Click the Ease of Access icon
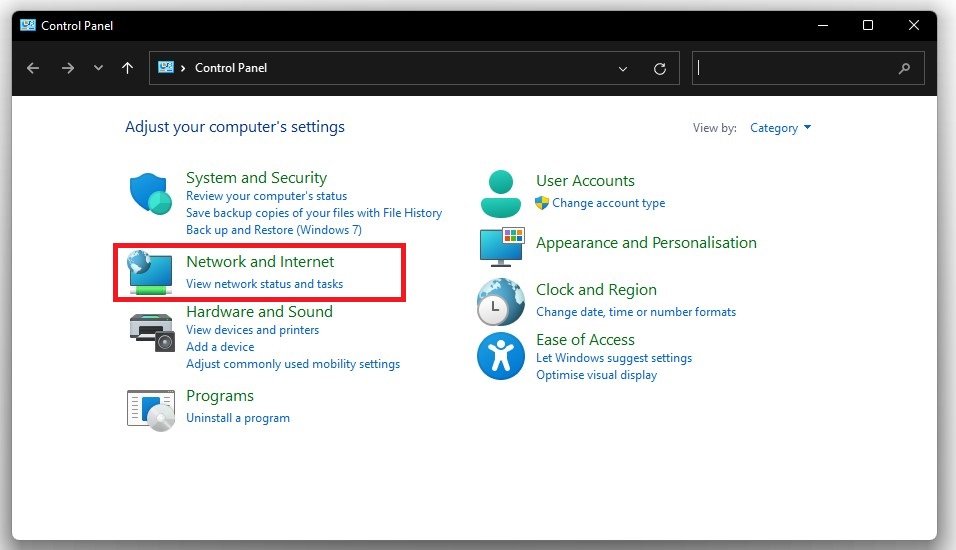 point(501,356)
